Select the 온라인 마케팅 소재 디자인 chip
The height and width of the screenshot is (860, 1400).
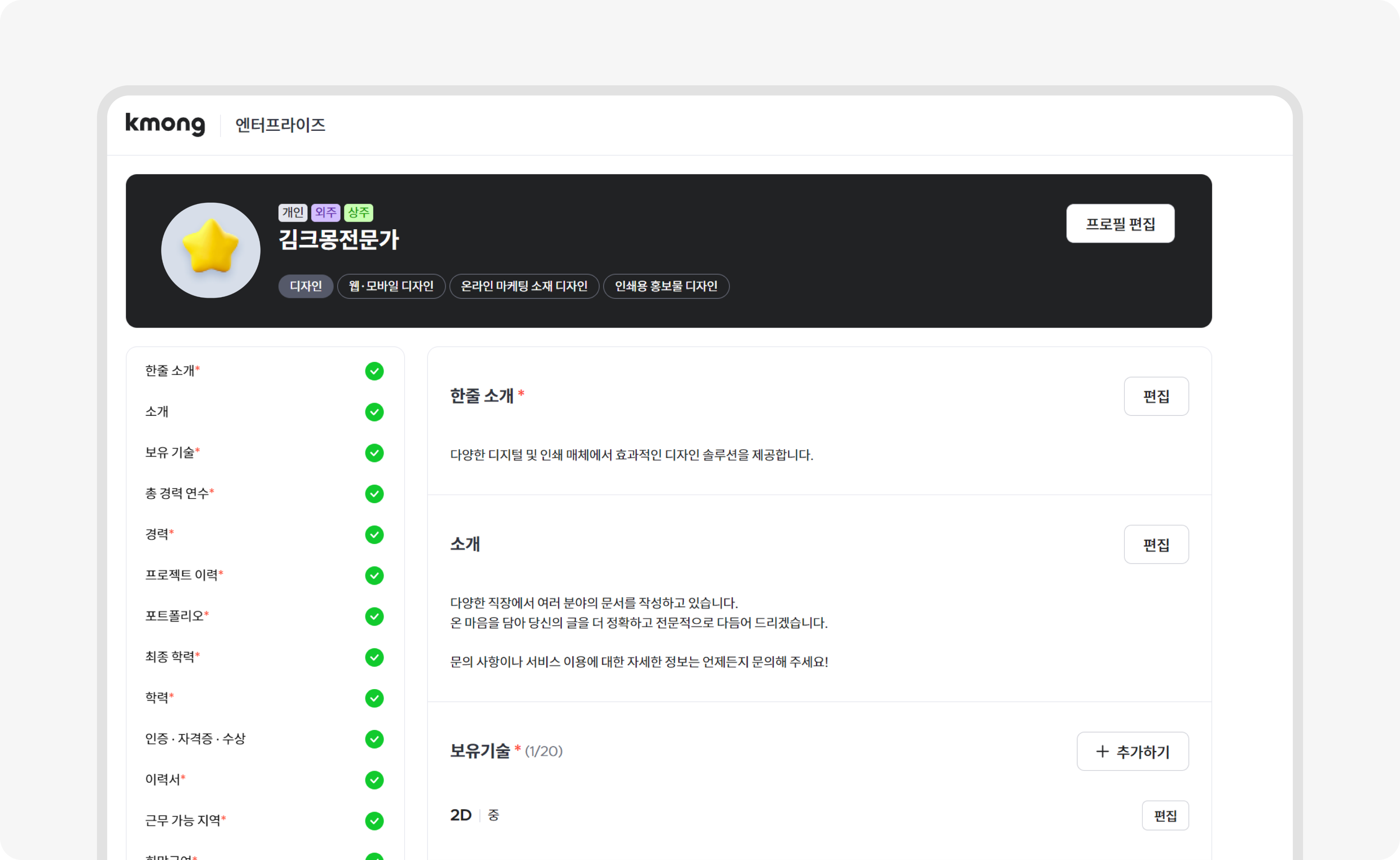click(x=524, y=286)
